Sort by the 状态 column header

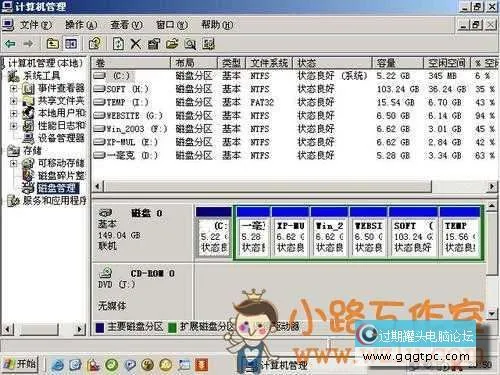coord(332,63)
